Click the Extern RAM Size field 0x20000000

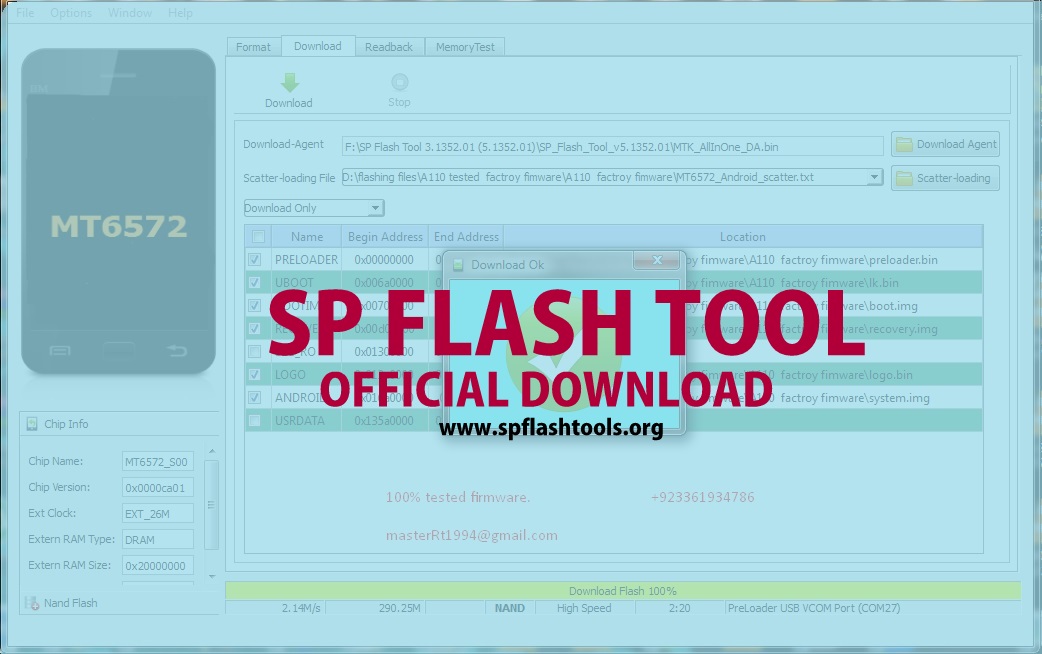pos(157,565)
